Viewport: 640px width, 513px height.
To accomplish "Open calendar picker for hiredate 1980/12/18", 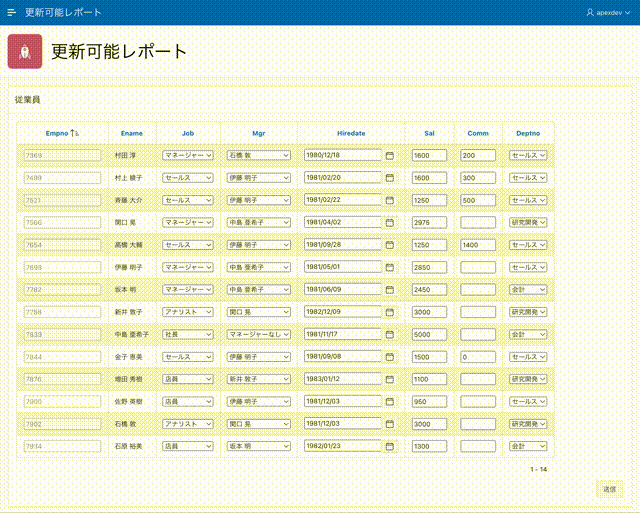I will 390,155.
